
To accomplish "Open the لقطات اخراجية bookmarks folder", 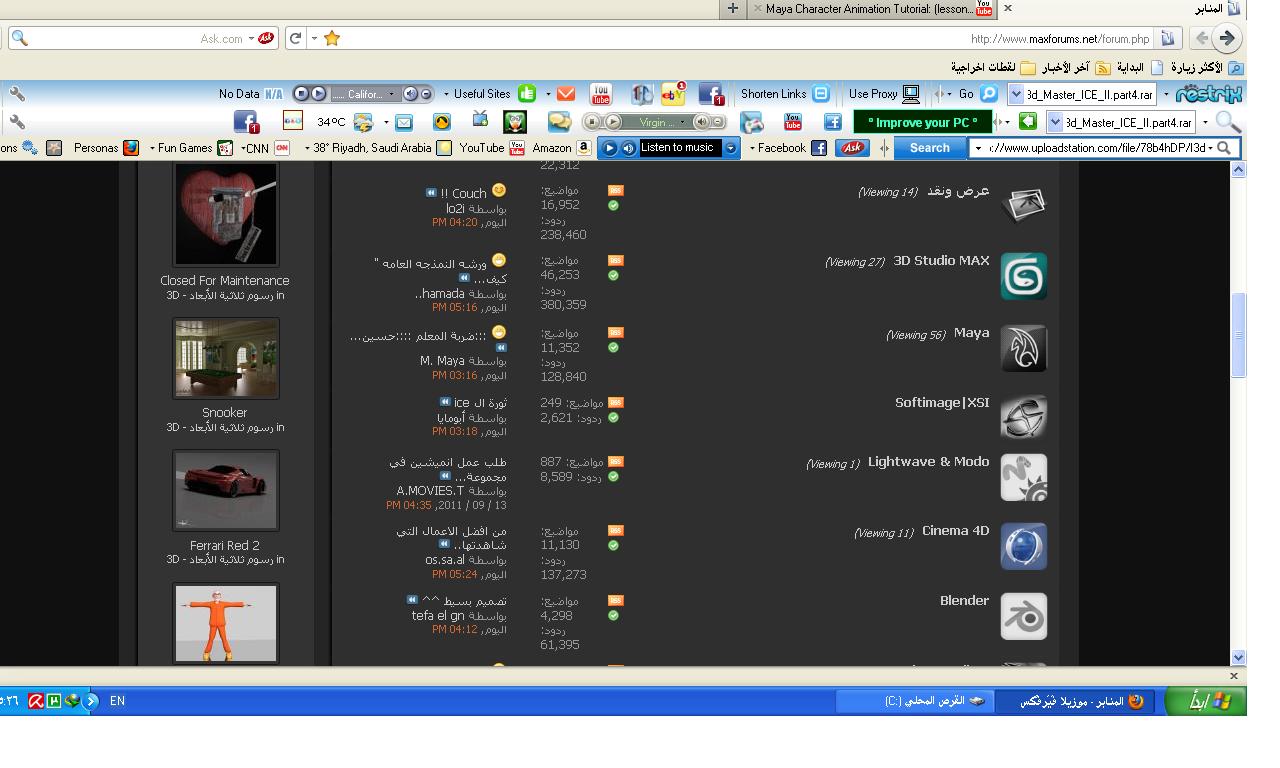I will 991,68.
